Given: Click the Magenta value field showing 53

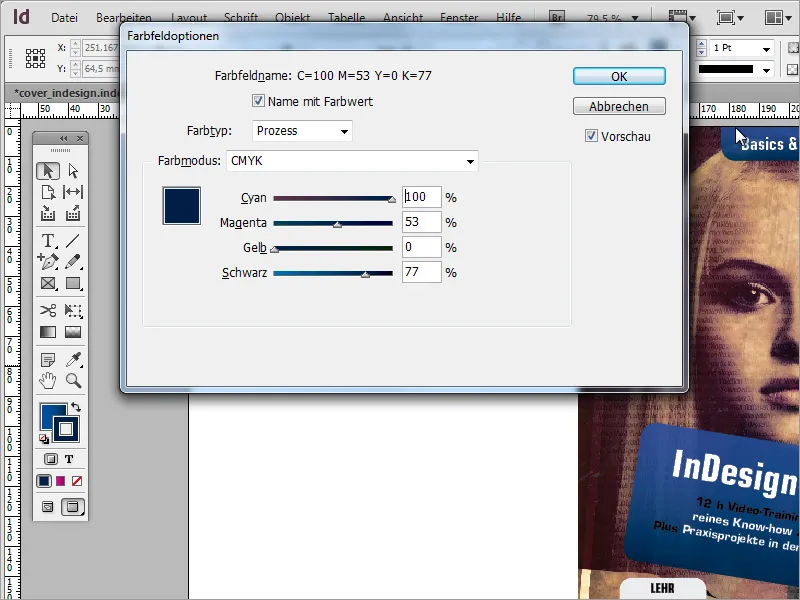Looking at the screenshot, I should click(421, 222).
